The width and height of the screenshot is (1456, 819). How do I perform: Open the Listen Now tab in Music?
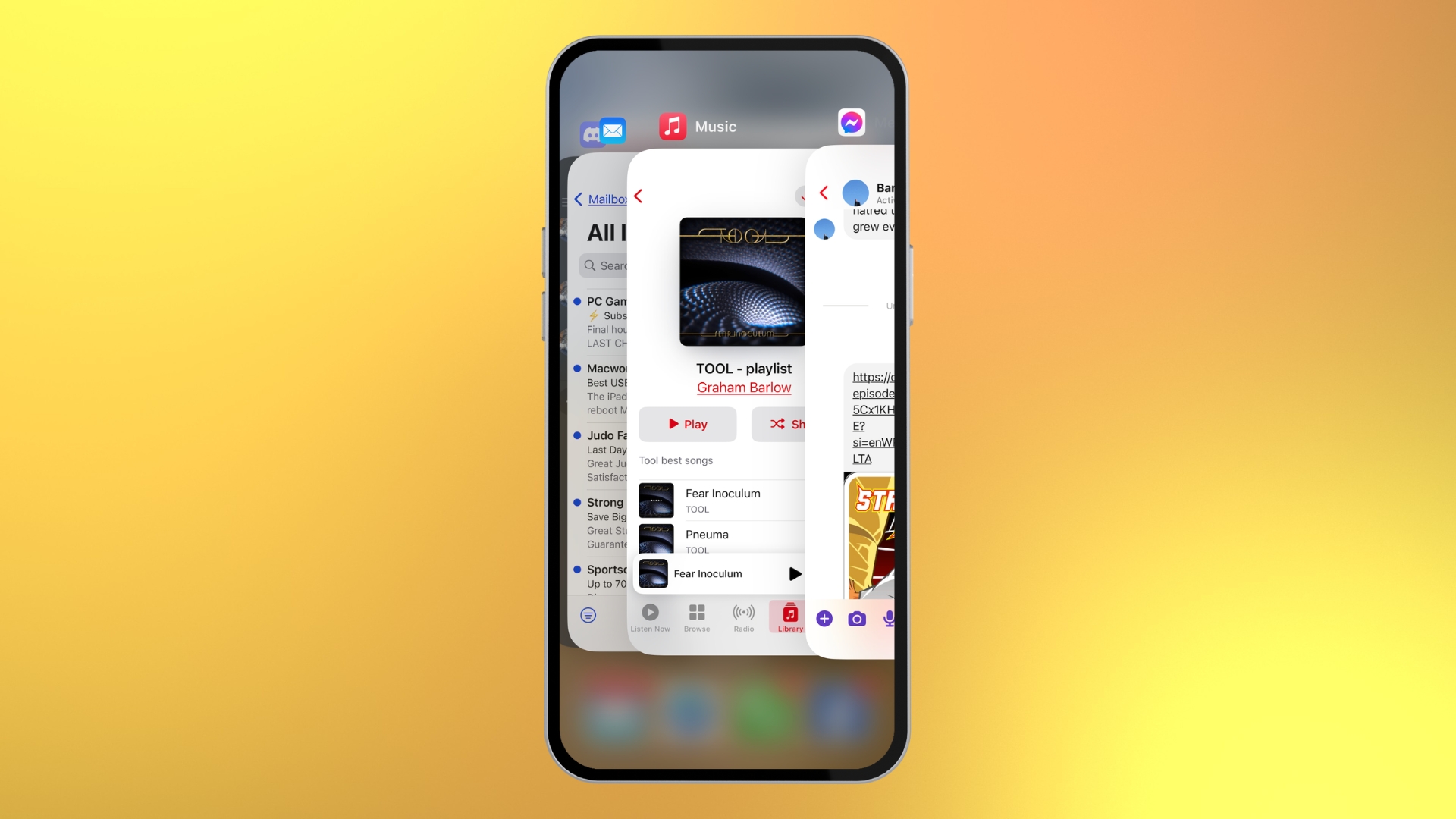tap(650, 617)
